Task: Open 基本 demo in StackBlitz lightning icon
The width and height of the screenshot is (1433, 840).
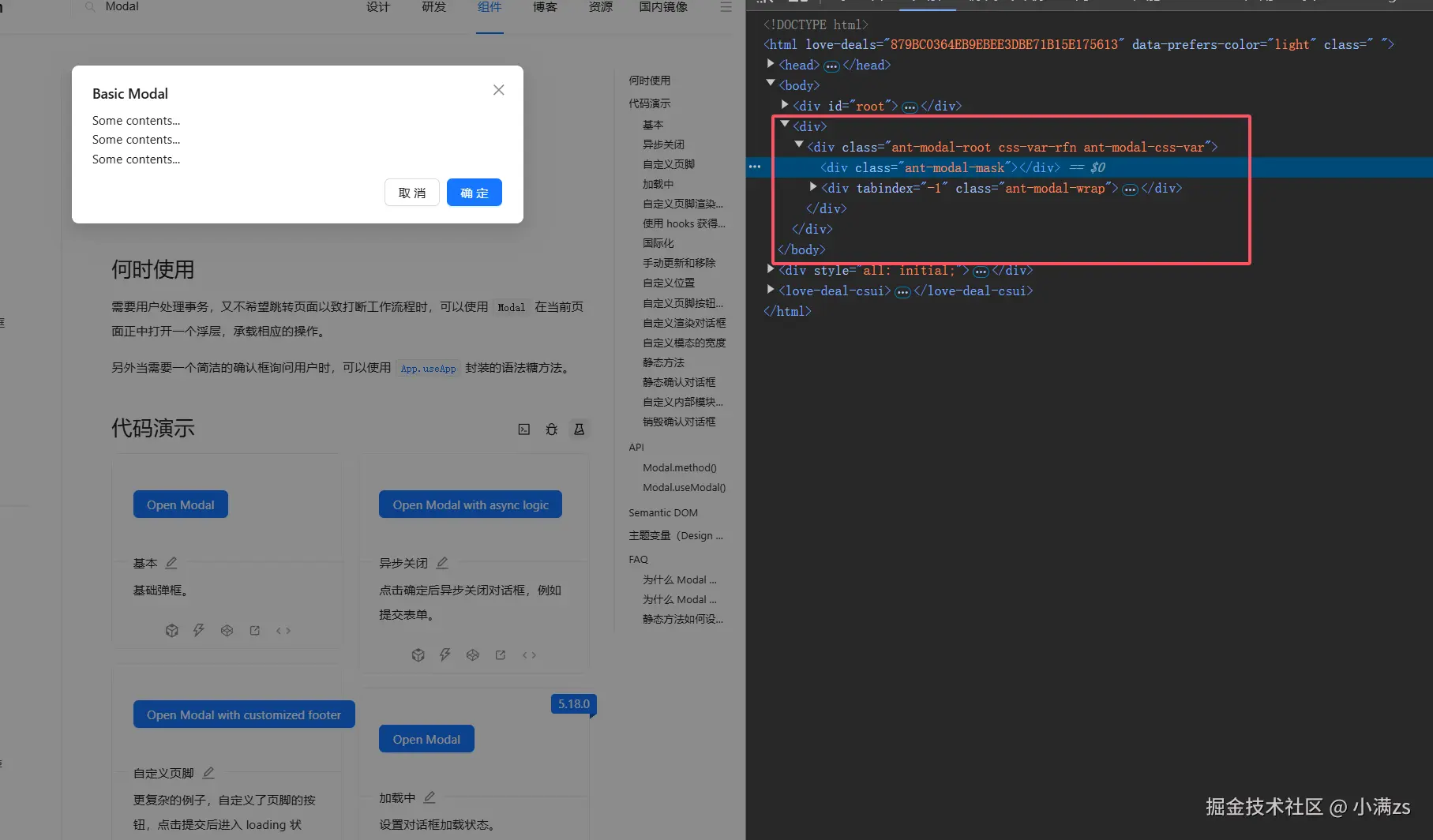Action: [x=199, y=631]
